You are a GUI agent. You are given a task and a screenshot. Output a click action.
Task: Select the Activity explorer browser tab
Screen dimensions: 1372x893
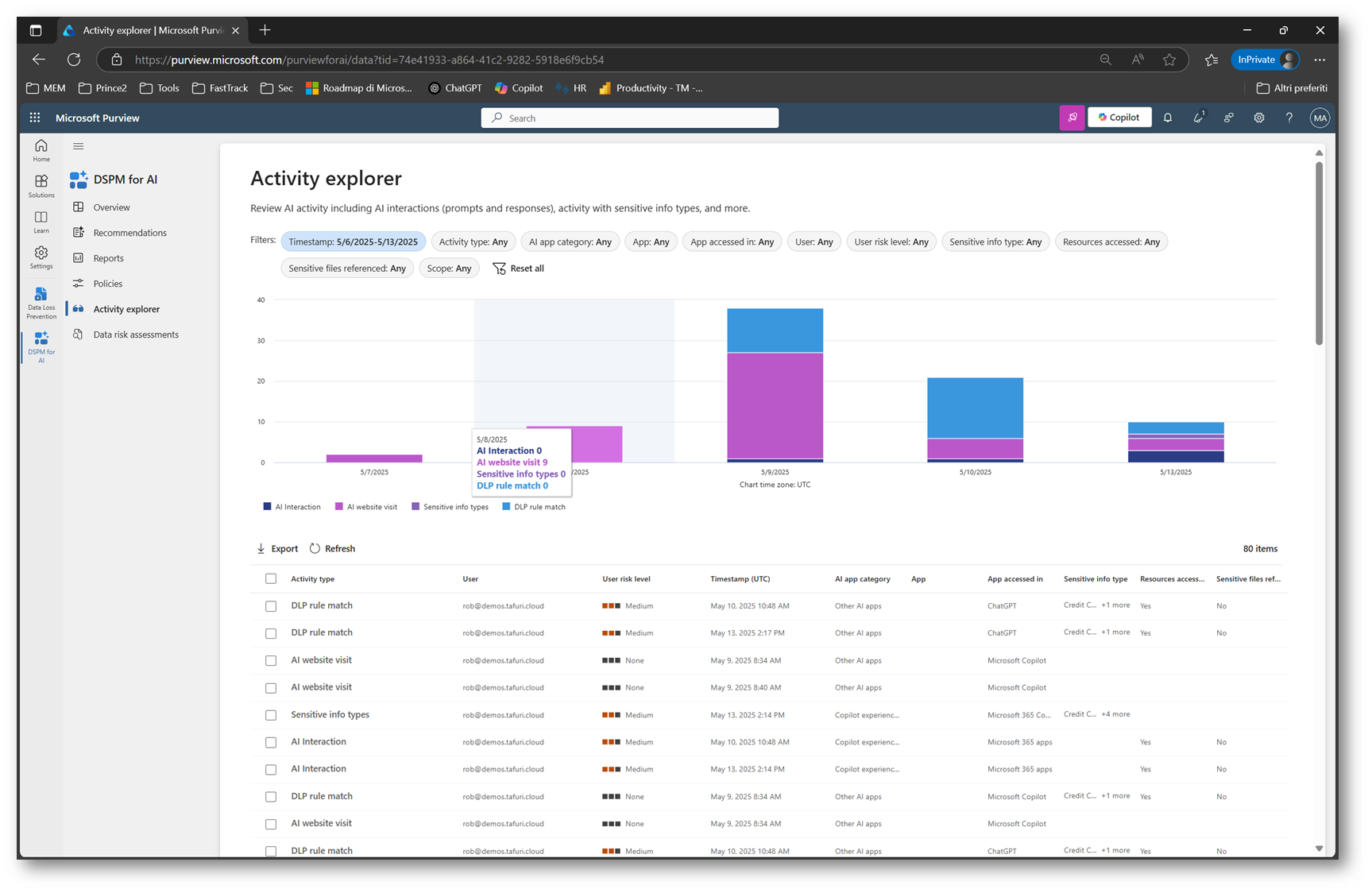click(151, 30)
